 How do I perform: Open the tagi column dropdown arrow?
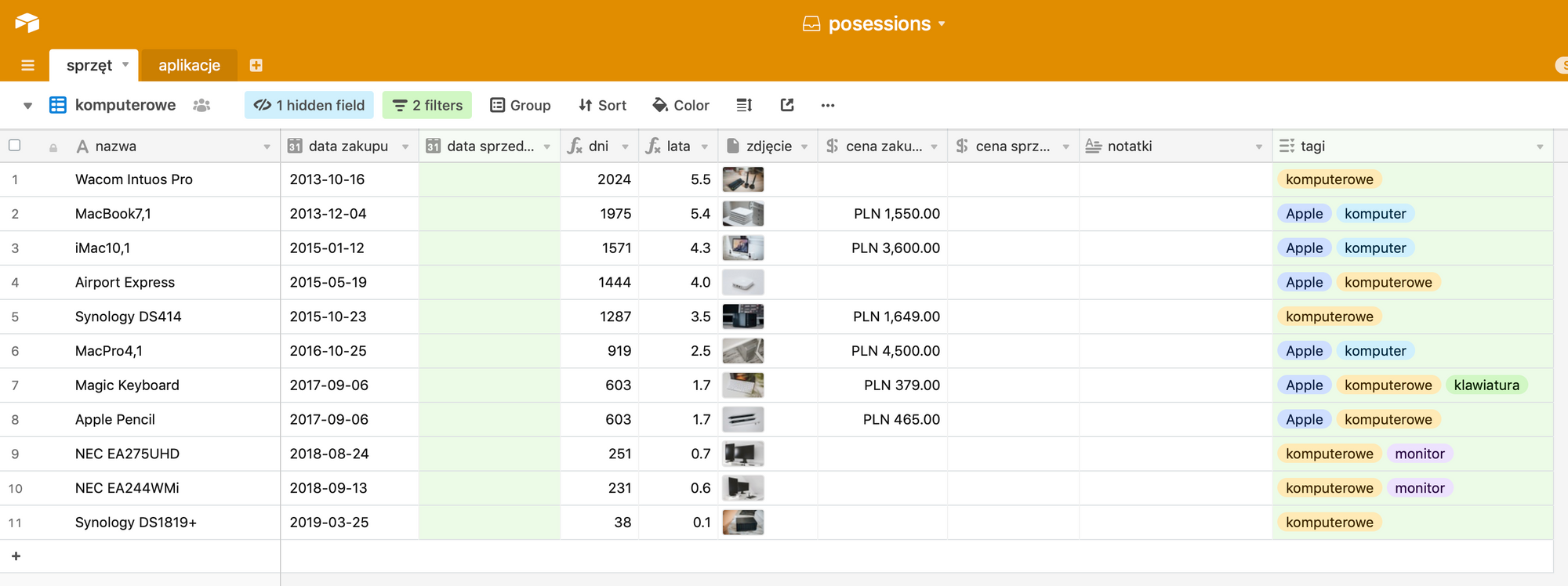coord(1540,146)
